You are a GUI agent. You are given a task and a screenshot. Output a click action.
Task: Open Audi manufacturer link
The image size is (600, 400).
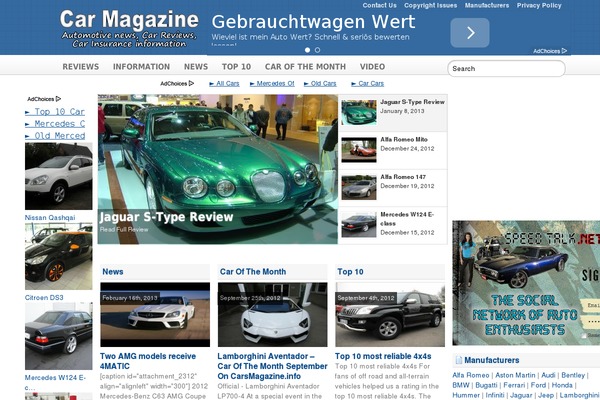point(548,375)
